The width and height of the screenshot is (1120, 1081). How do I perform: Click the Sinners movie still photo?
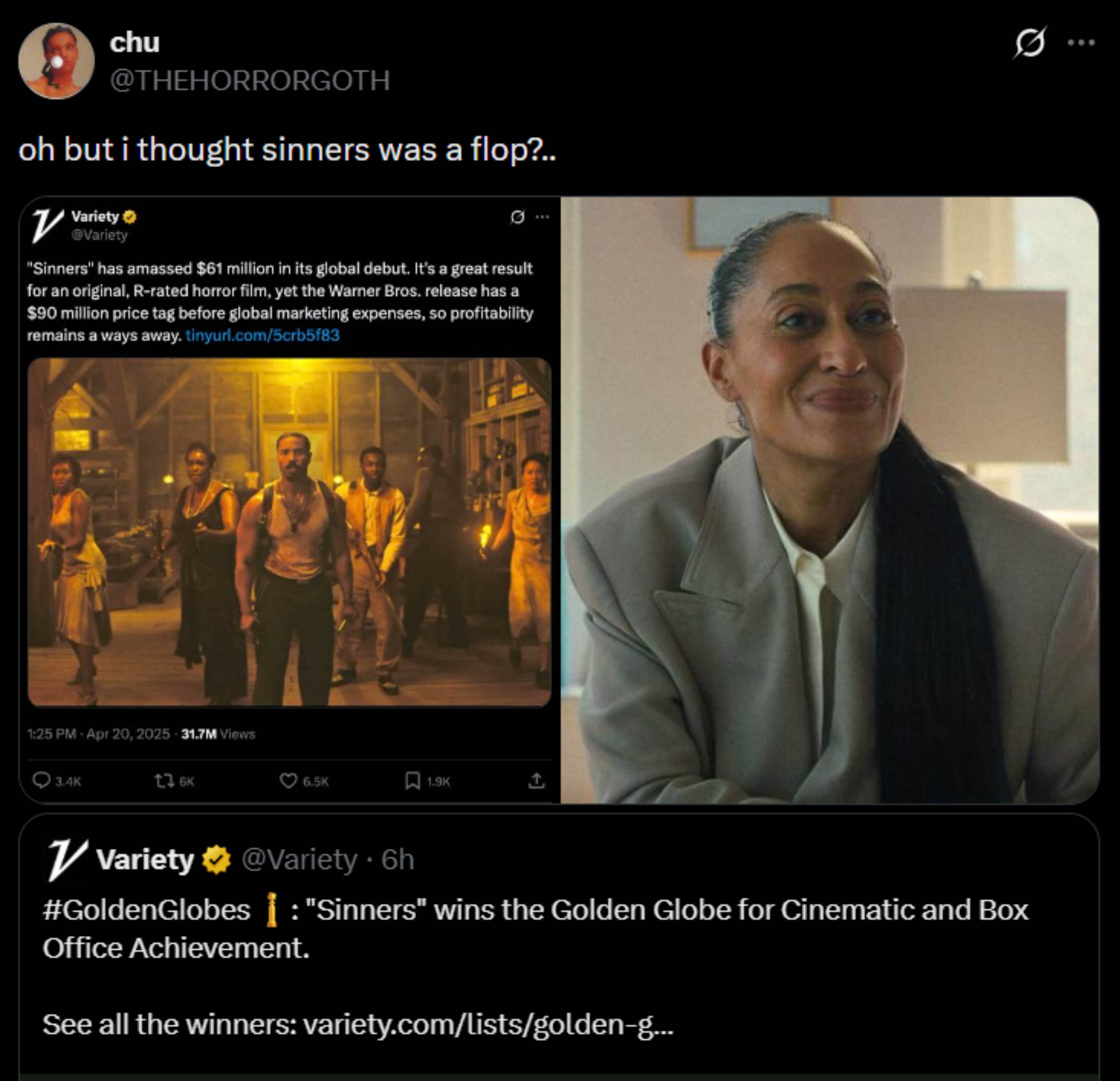click(x=289, y=531)
